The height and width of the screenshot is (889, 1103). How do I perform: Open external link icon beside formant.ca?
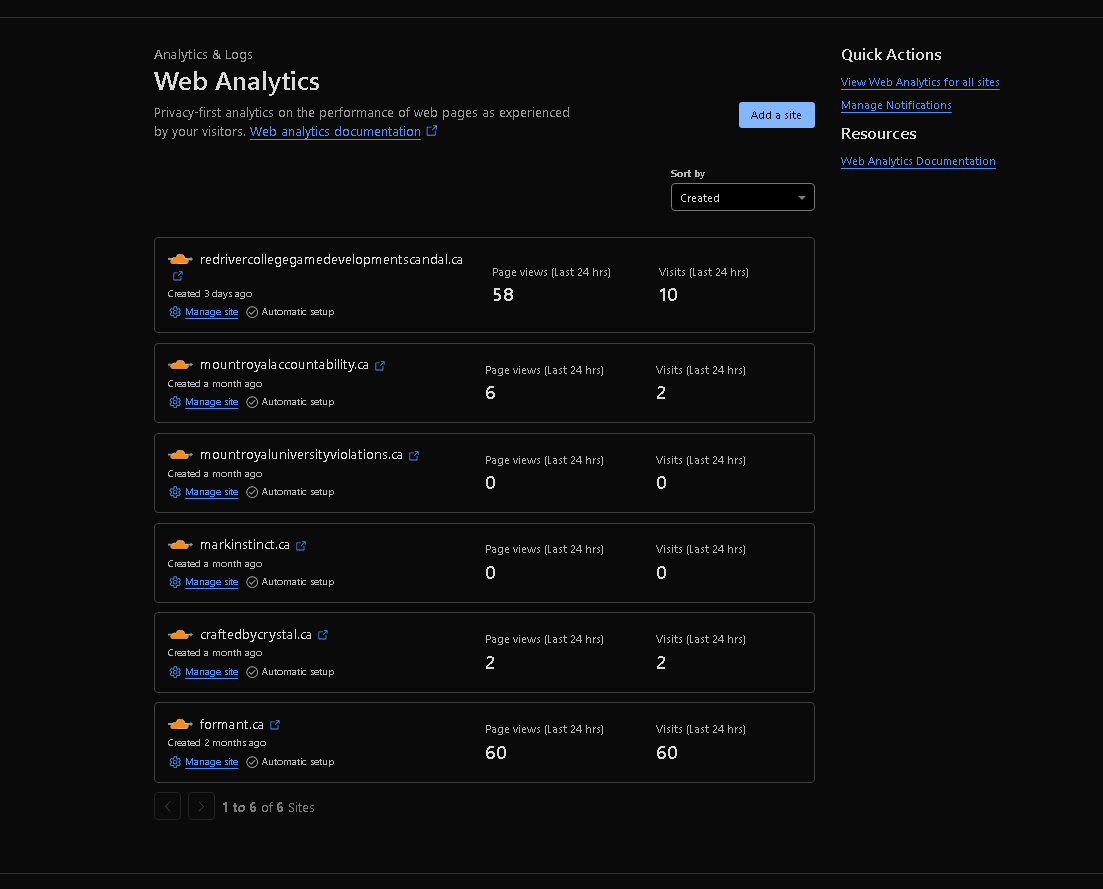pyautogui.click(x=275, y=725)
